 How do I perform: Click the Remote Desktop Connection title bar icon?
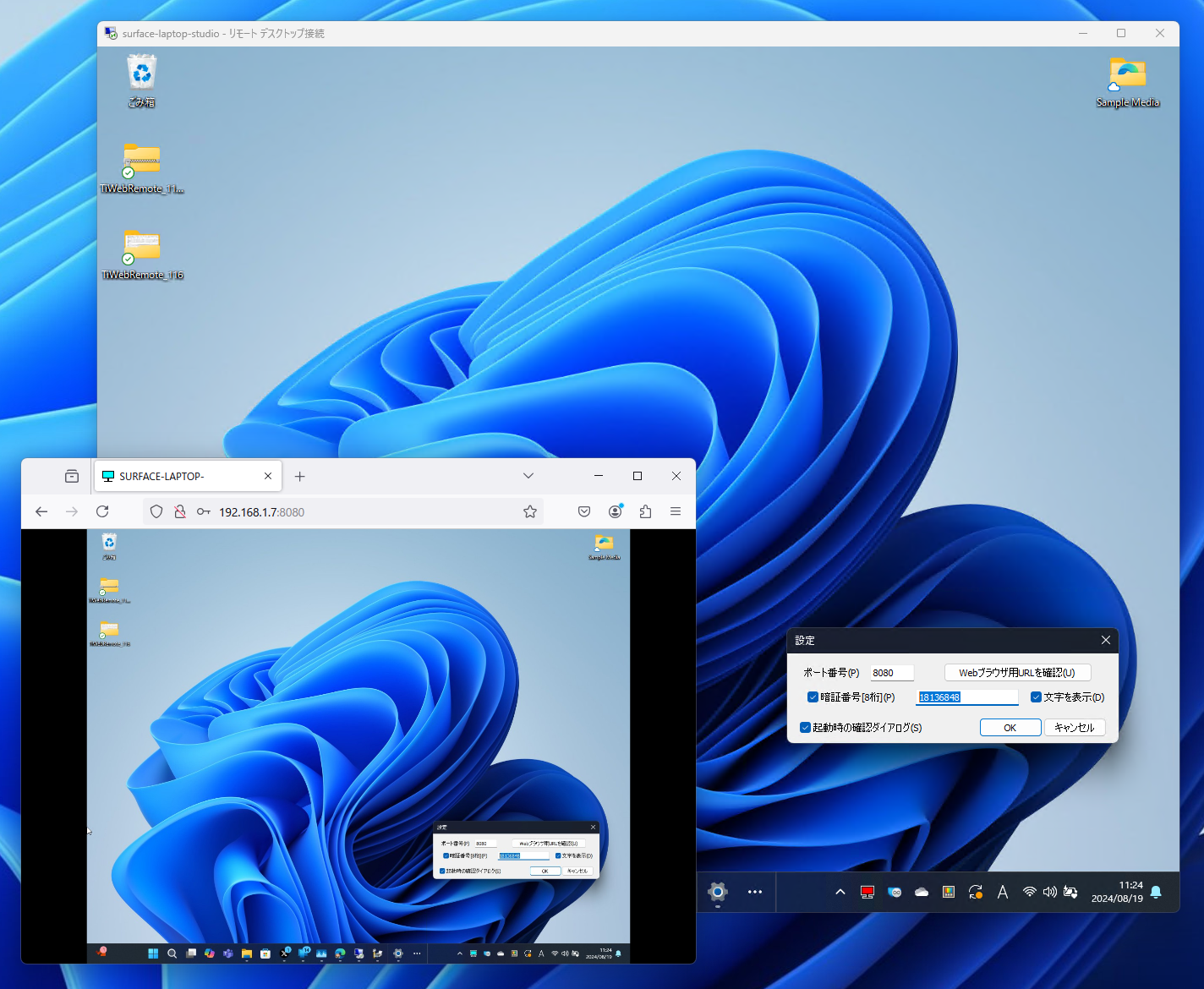point(111,33)
